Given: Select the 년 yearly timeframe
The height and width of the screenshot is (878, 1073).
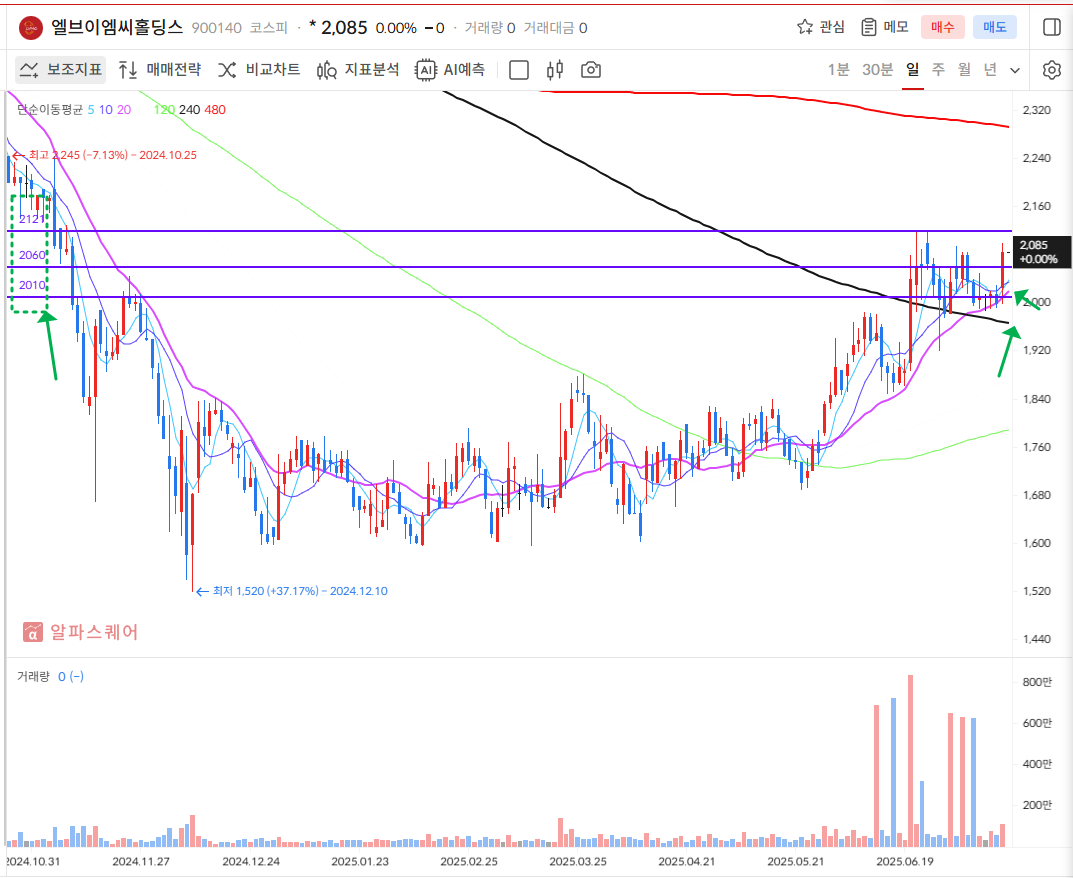Looking at the screenshot, I should (990, 70).
